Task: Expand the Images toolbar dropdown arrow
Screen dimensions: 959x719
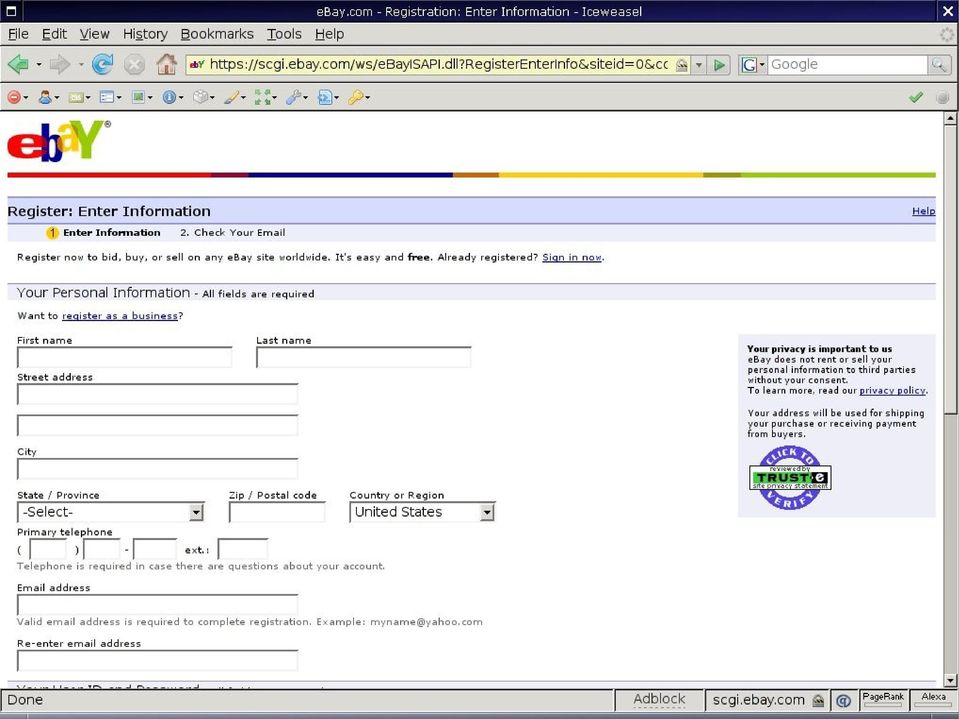Action: pyautogui.click(x=150, y=98)
